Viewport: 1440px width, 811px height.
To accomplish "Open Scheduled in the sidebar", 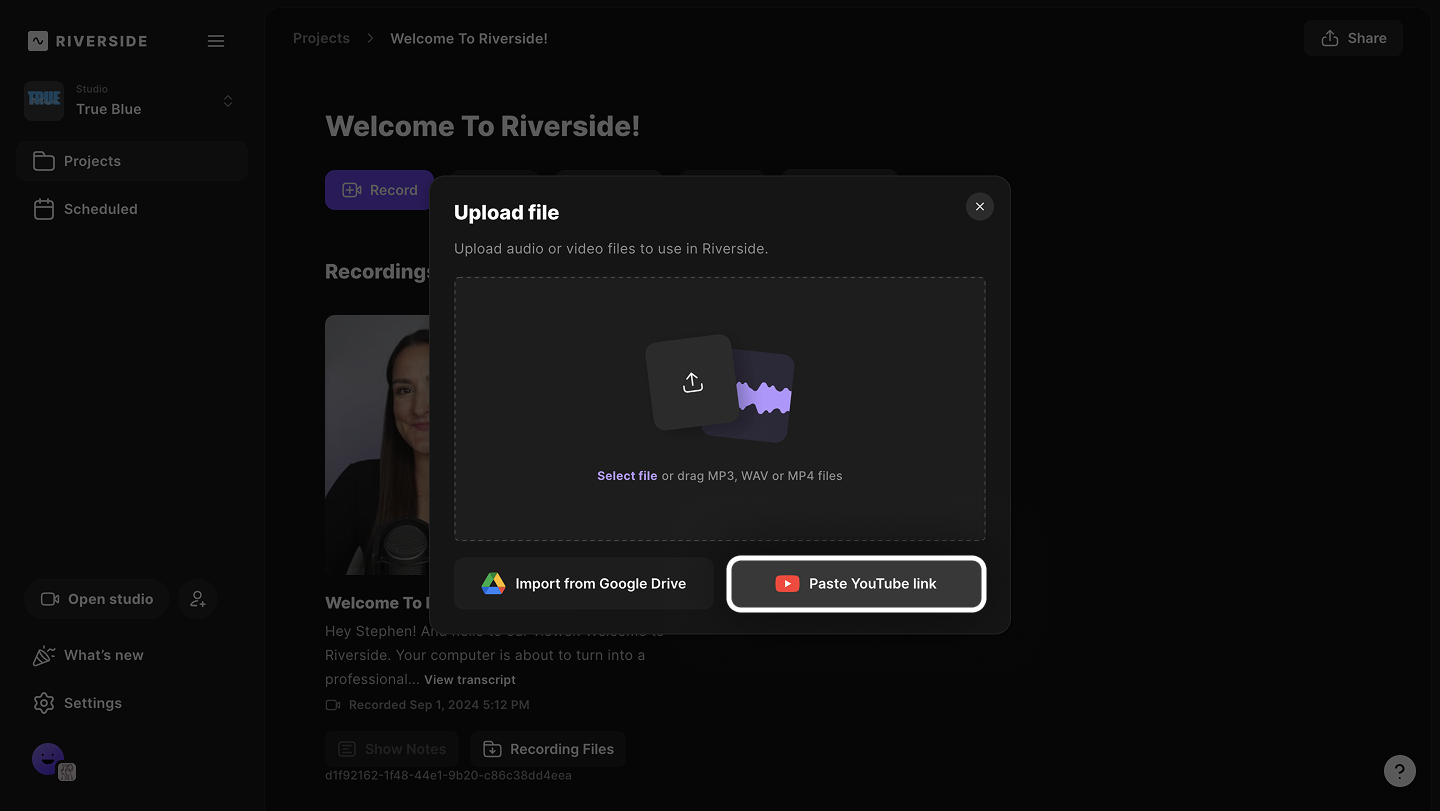I will tap(132, 209).
